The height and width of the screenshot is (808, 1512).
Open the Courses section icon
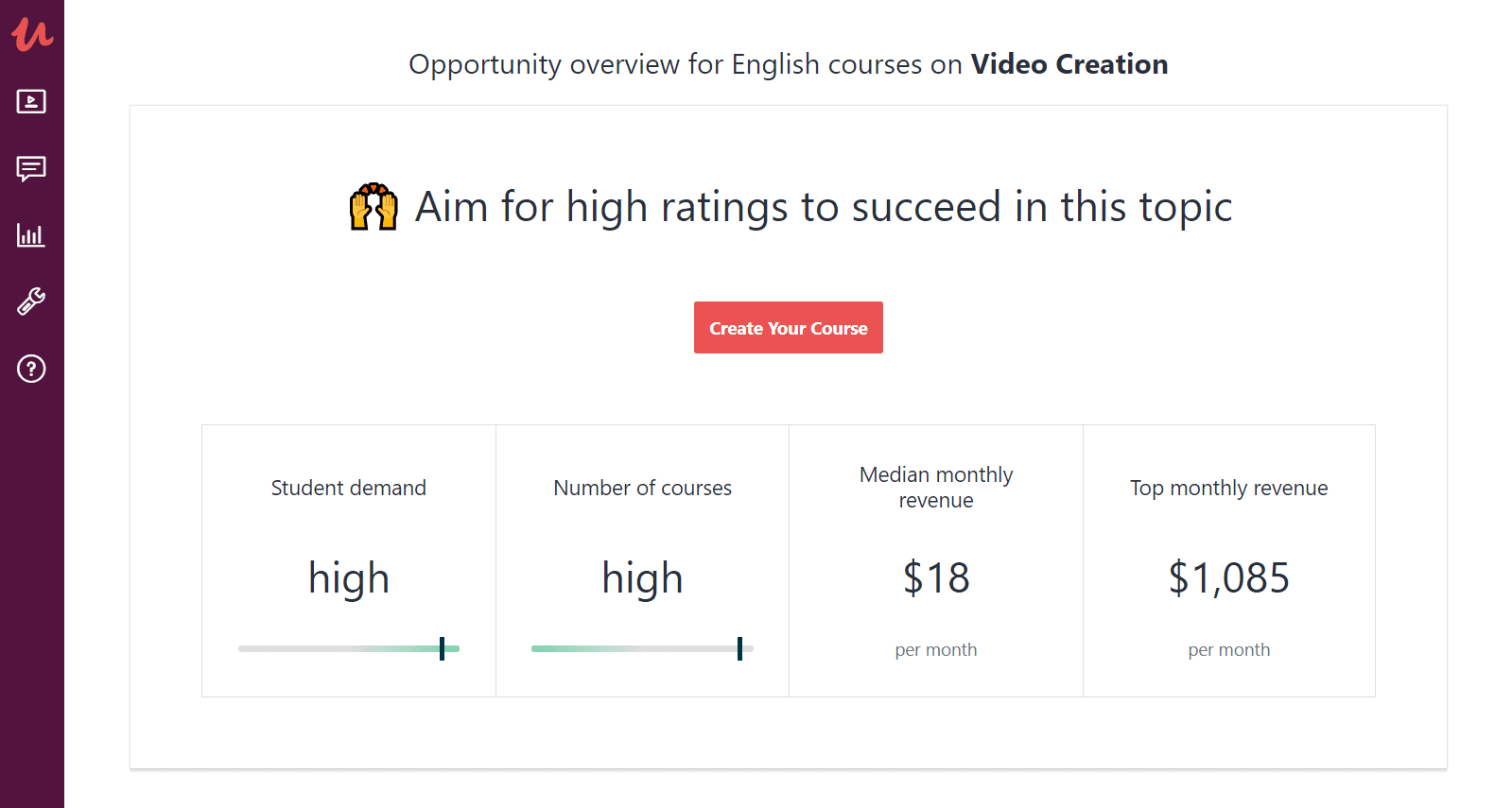31,102
